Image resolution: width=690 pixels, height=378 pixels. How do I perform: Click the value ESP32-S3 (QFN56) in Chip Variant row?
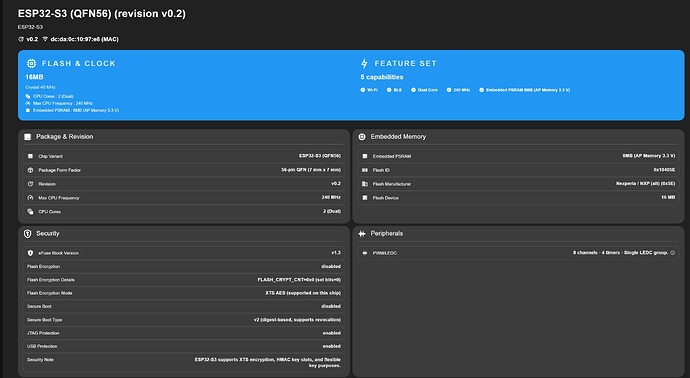point(320,156)
